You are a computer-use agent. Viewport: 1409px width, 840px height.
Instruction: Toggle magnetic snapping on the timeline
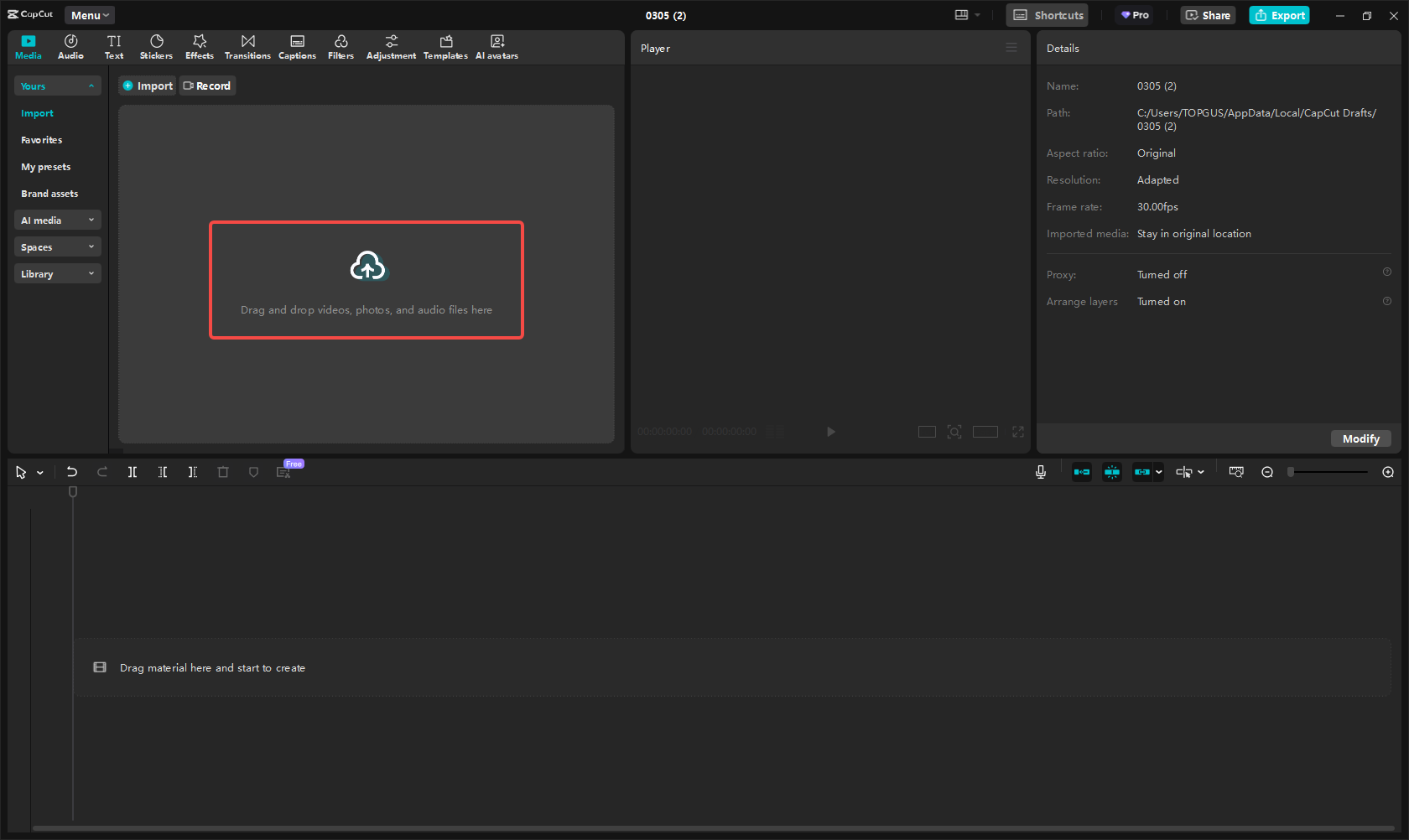(1112, 471)
